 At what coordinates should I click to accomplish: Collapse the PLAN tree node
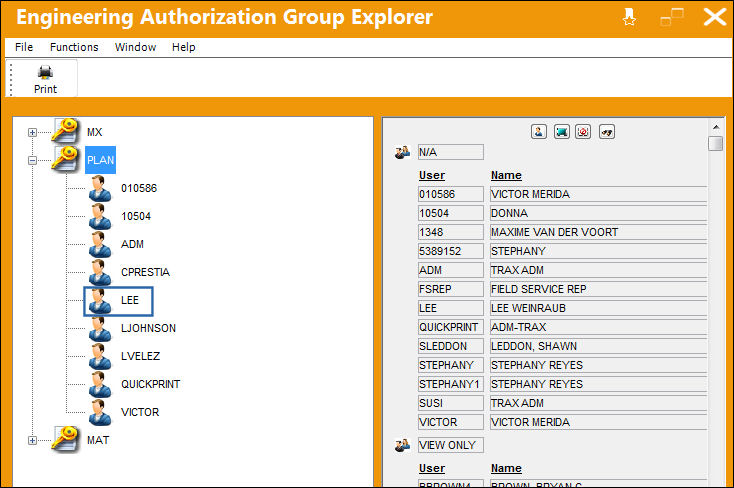click(x=32, y=161)
